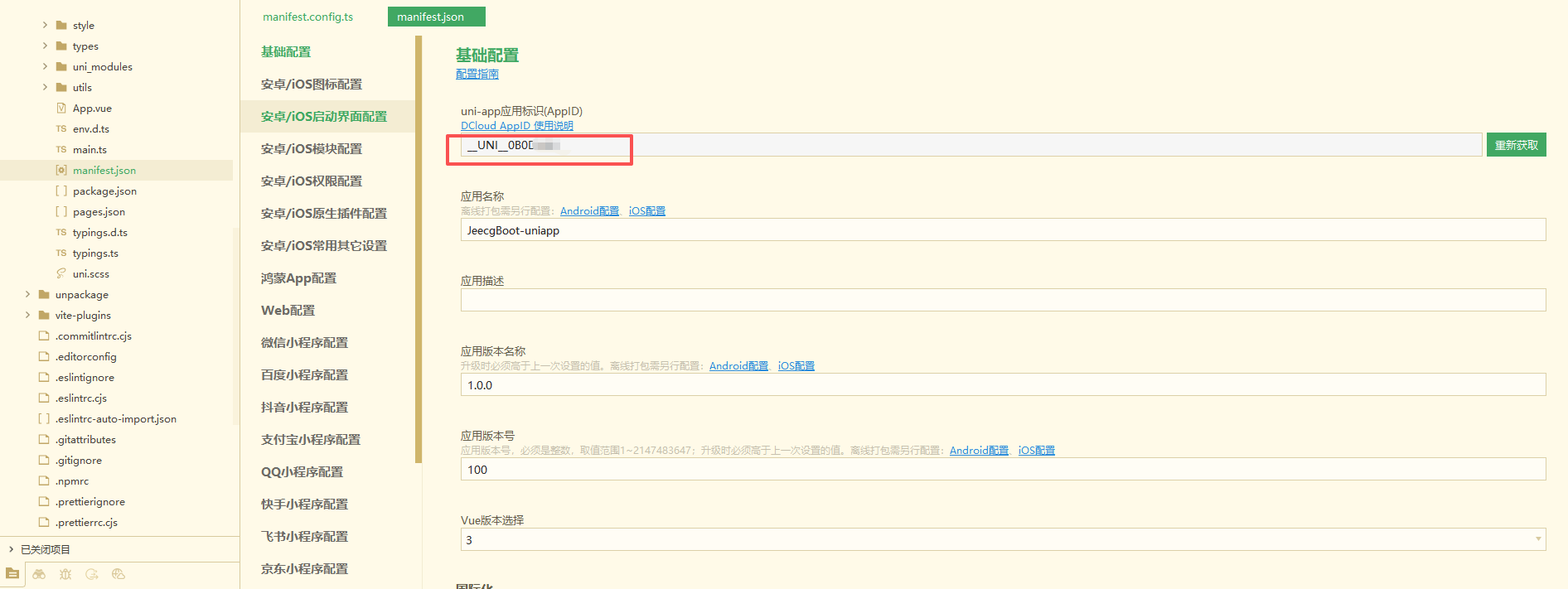Switch to the manifest.config.ts tab
The width and height of the screenshot is (1568, 589).
pos(308,17)
